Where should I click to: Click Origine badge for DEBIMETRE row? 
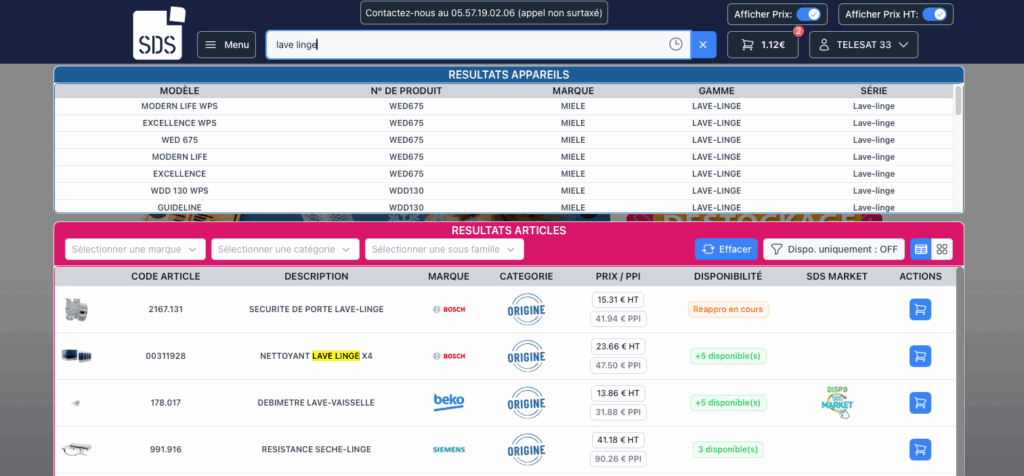tap(526, 403)
